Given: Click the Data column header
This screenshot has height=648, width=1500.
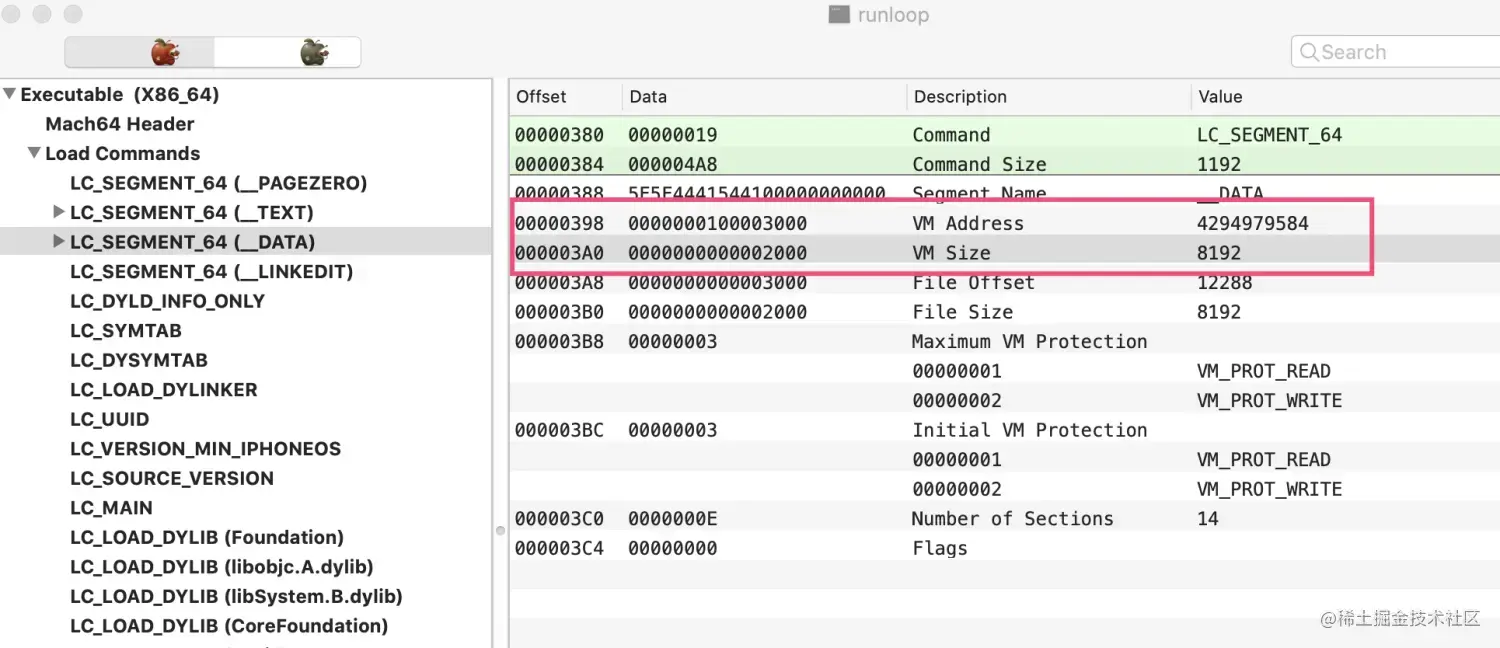Looking at the screenshot, I should (x=764, y=97).
